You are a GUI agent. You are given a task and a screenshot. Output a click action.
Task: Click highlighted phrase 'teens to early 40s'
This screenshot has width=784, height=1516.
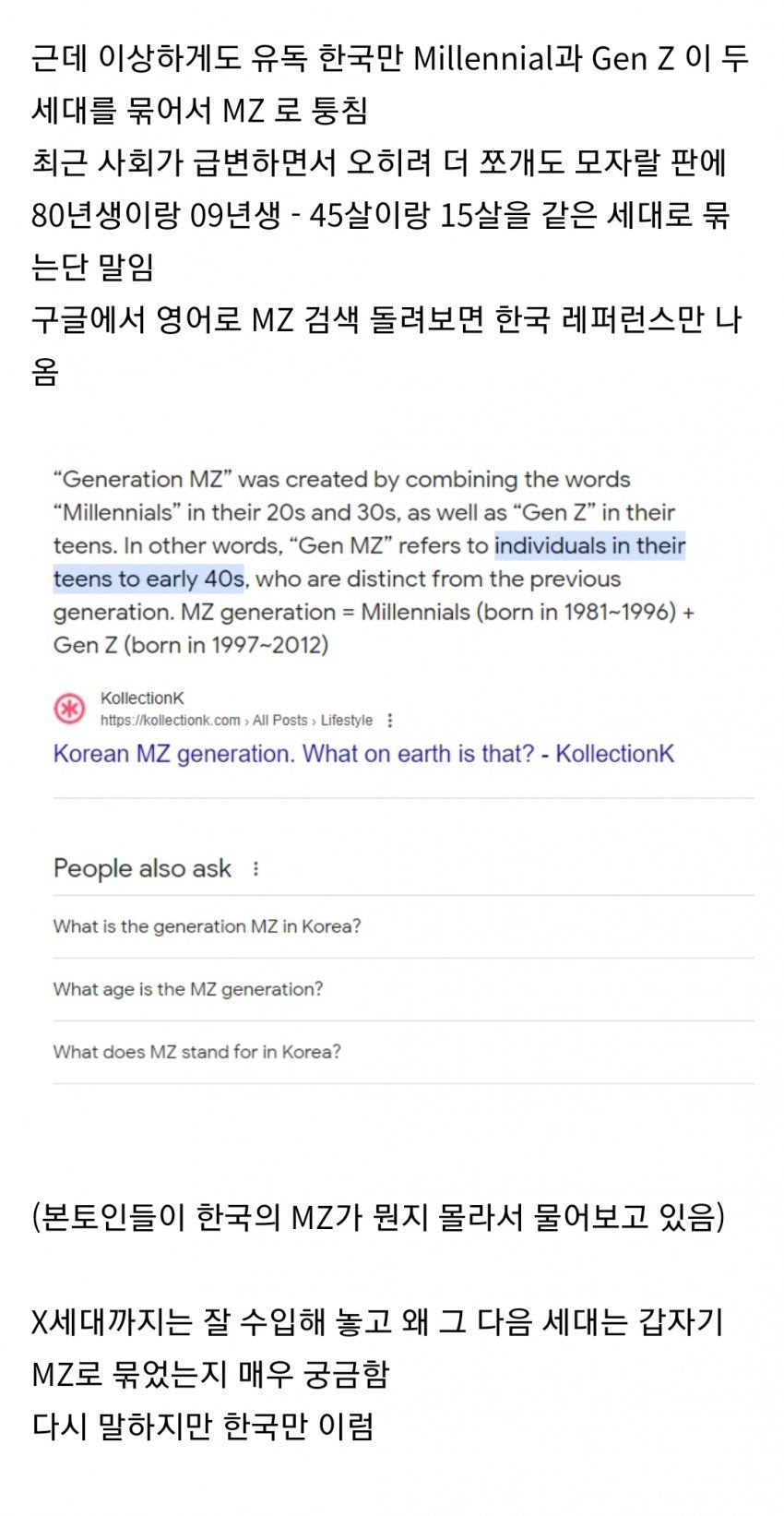(x=148, y=579)
